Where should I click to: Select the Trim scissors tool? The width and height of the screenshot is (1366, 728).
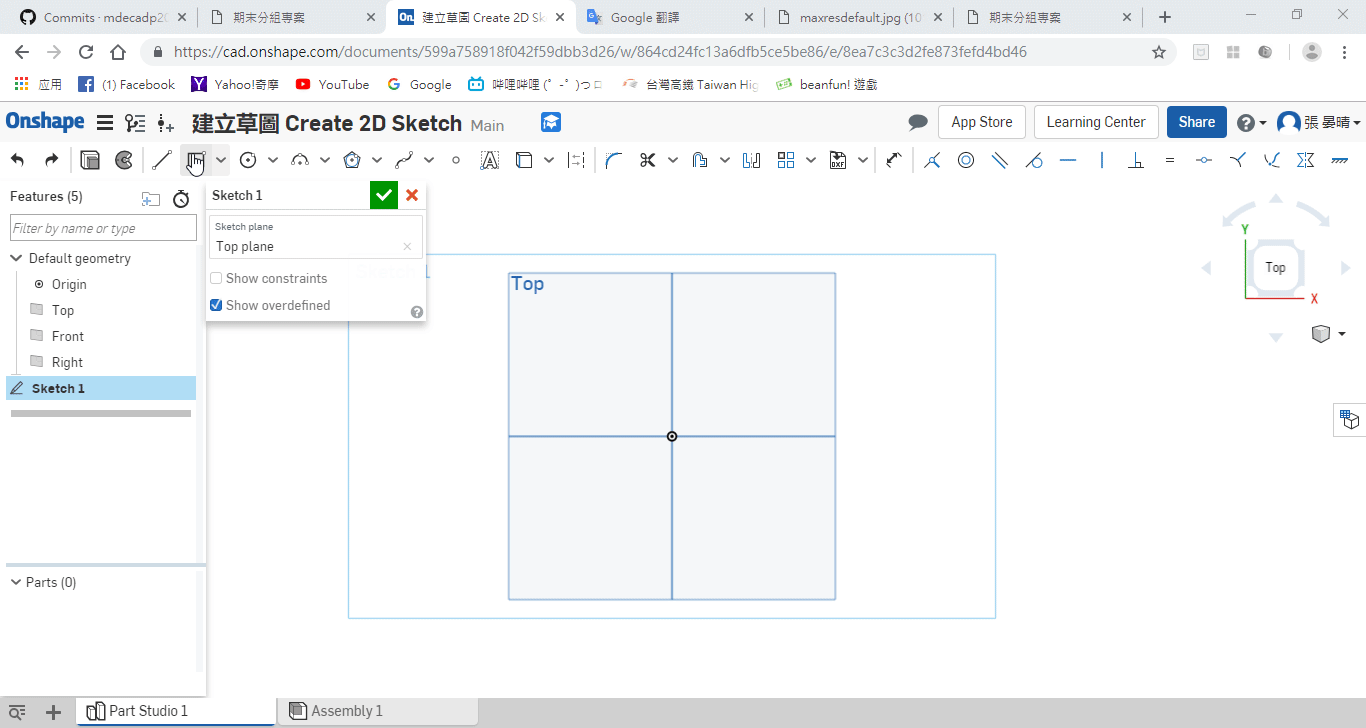647,160
